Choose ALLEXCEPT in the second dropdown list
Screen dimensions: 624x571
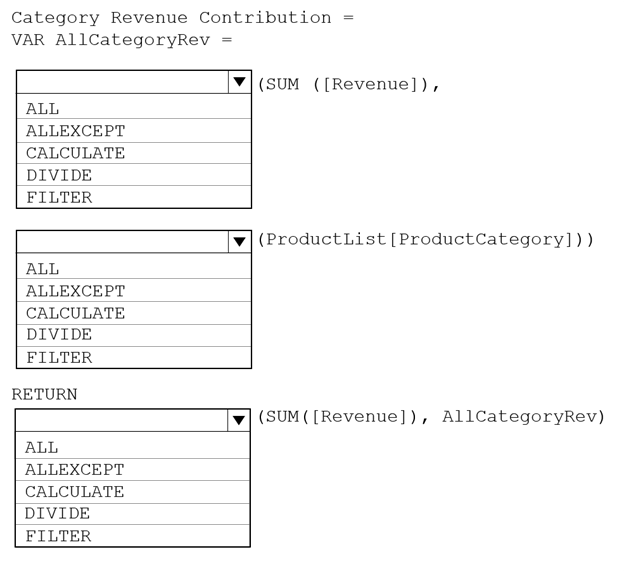click(x=134, y=290)
